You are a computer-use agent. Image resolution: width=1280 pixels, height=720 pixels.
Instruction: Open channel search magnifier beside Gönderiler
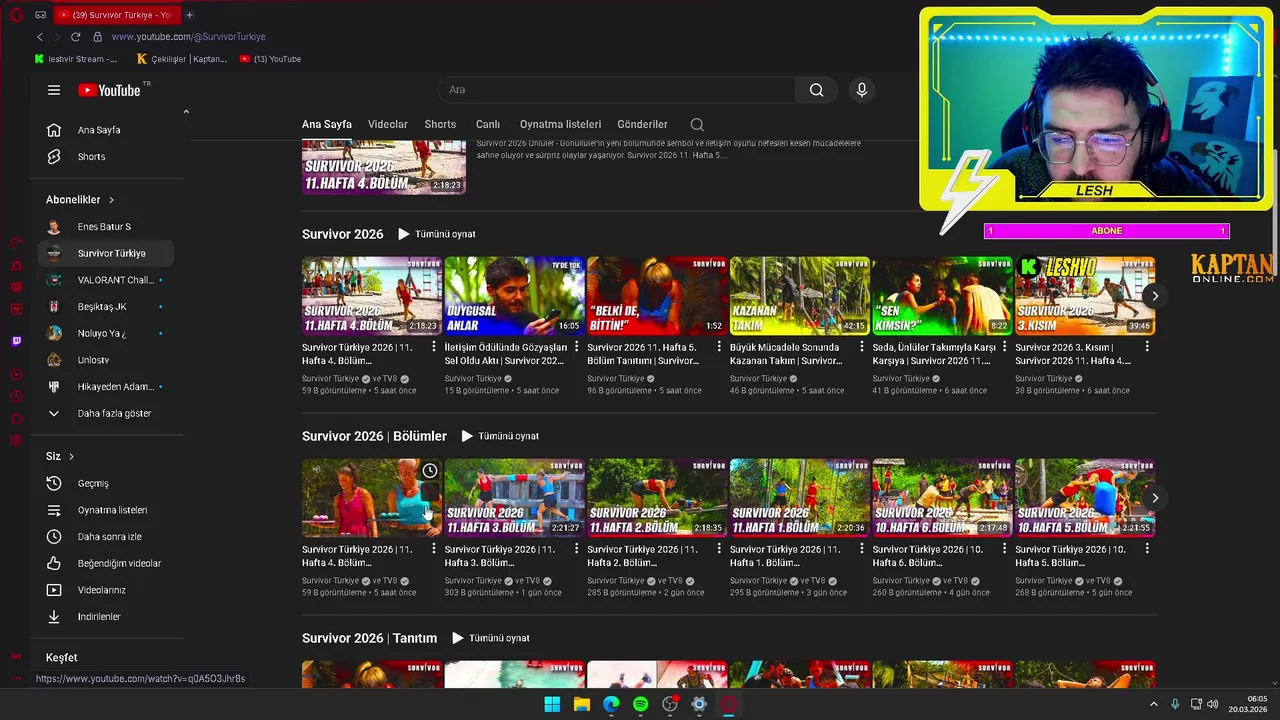(697, 125)
